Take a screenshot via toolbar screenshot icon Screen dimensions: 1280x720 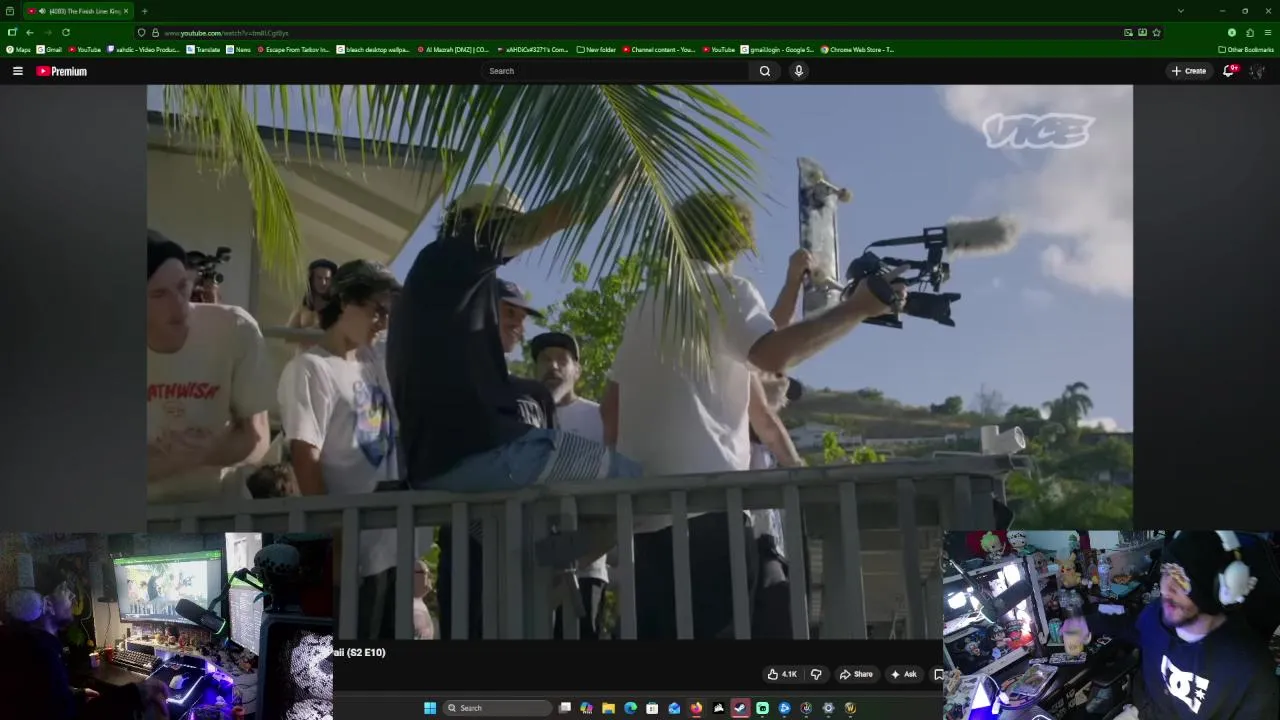pos(1142,32)
